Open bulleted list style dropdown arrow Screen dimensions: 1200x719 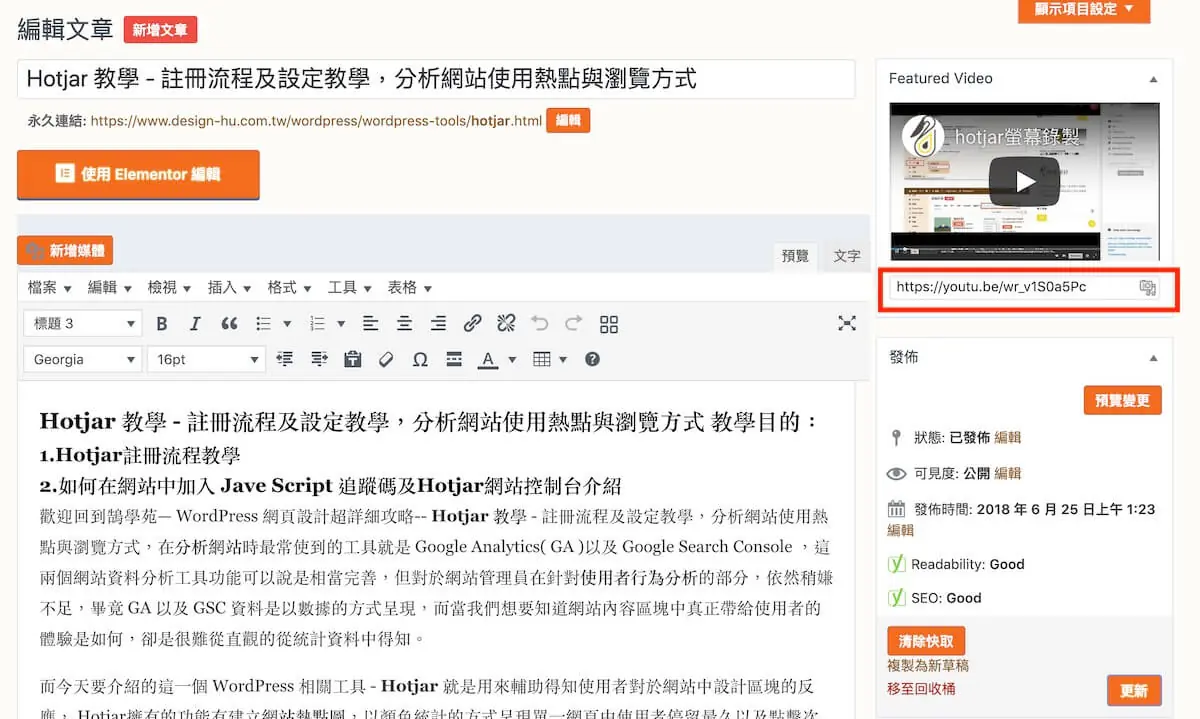[287, 324]
